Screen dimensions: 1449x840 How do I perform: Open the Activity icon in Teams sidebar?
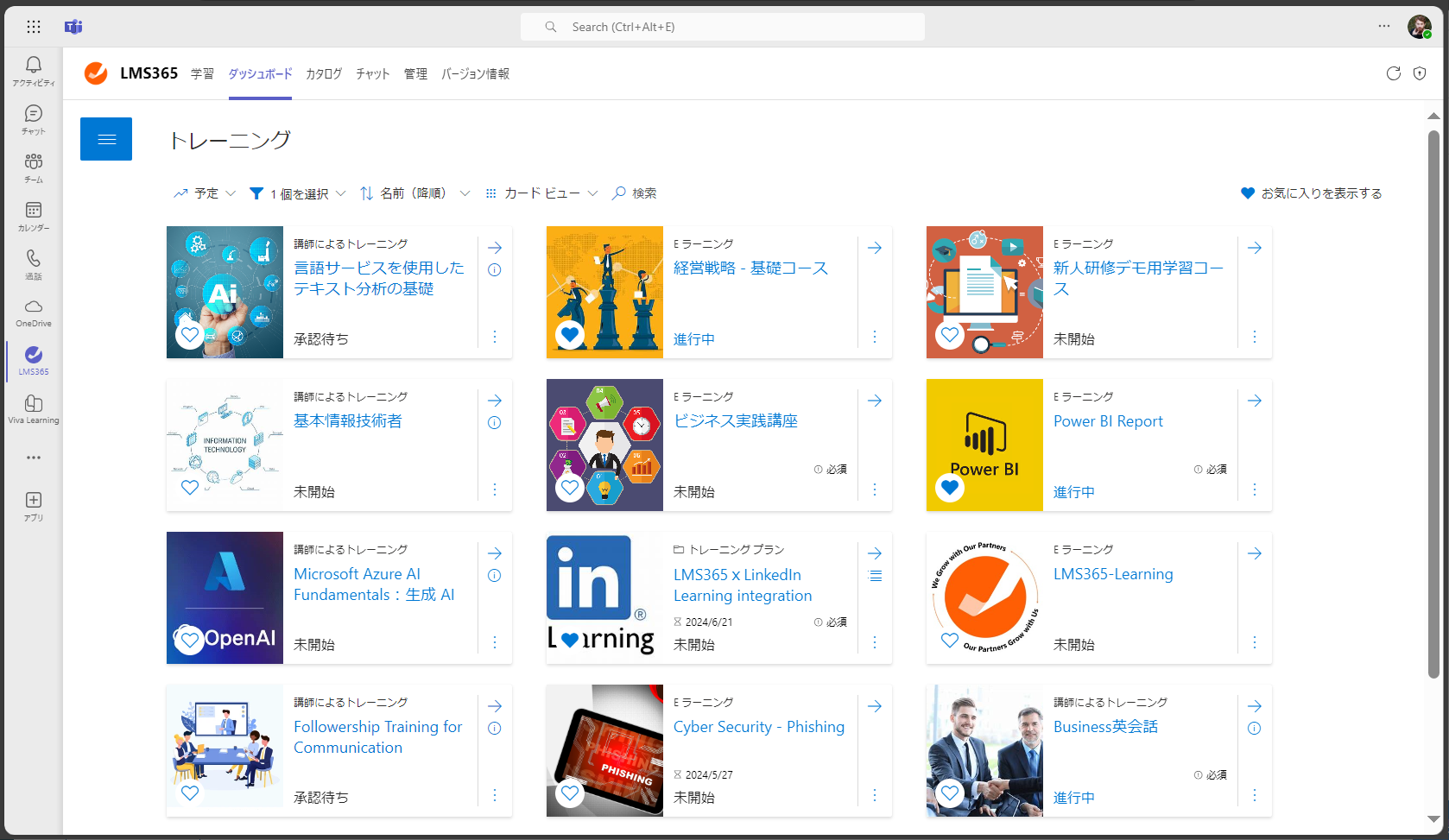34,71
